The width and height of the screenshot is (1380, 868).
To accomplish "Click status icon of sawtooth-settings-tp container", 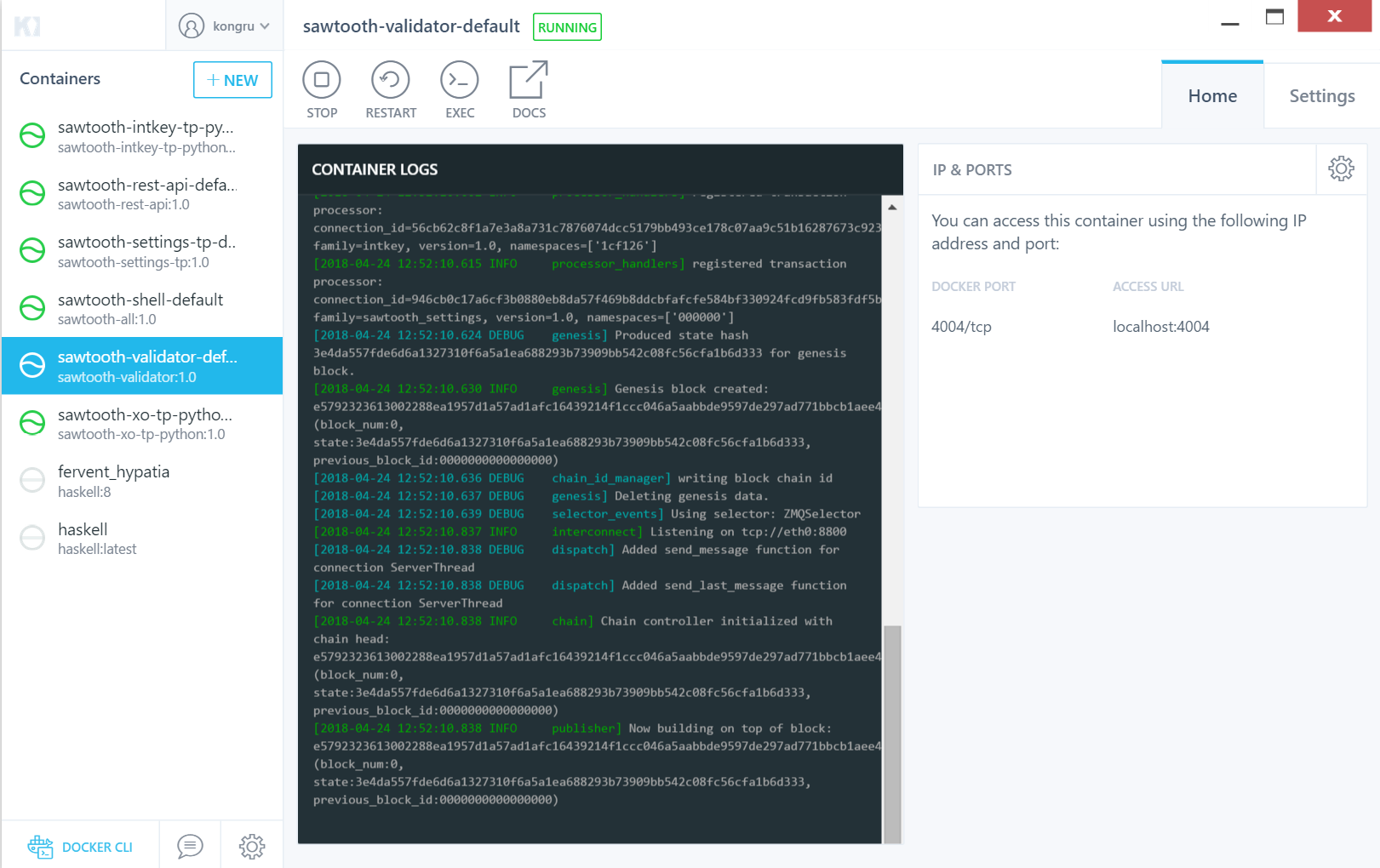I will [x=32, y=250].
